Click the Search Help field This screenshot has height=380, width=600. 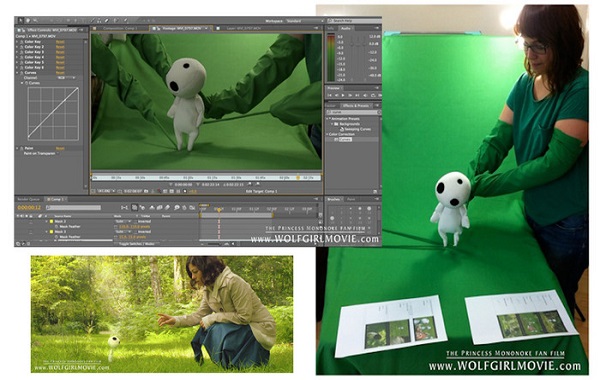click(x=354, y=21)
